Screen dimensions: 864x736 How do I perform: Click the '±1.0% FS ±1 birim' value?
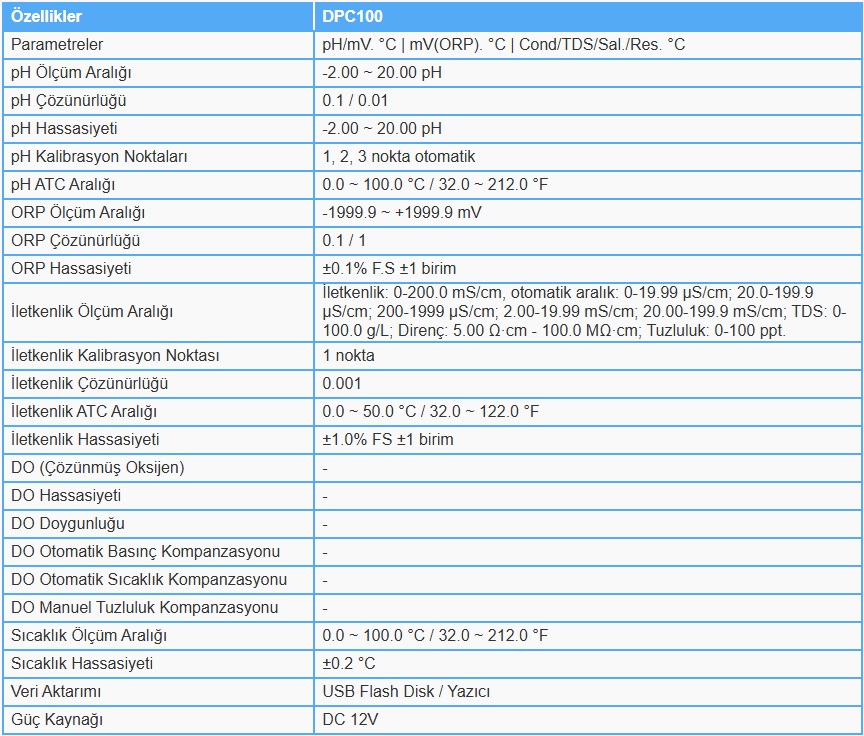[x=388, y=440]
